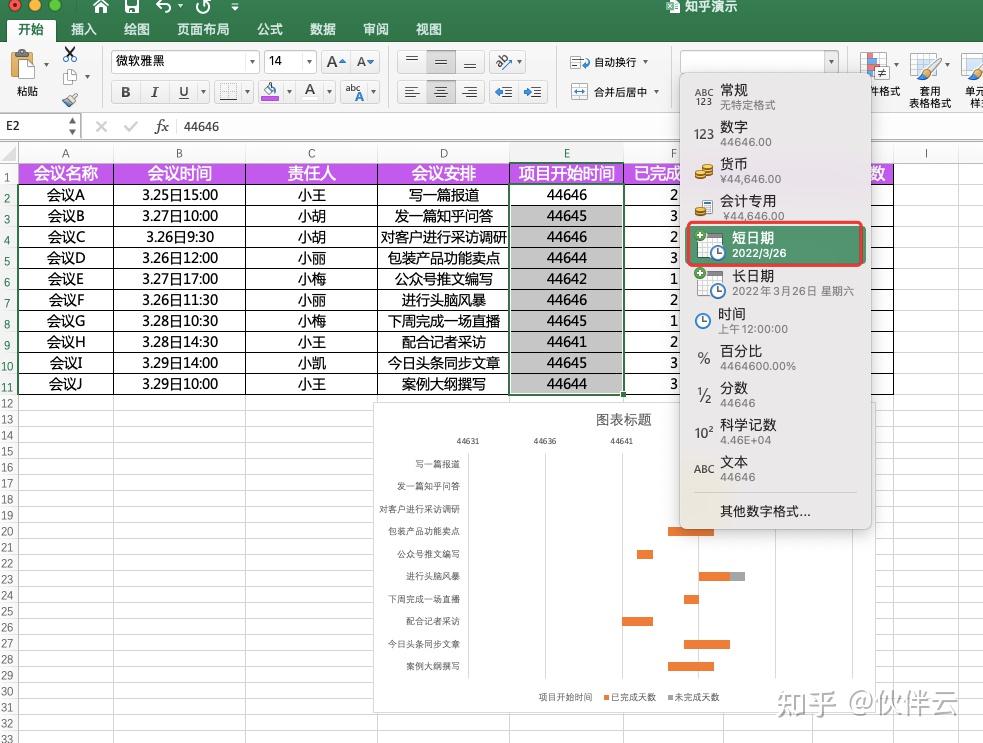Choose 文本 text format
983x743 pixels.
(x=775, y=468)
